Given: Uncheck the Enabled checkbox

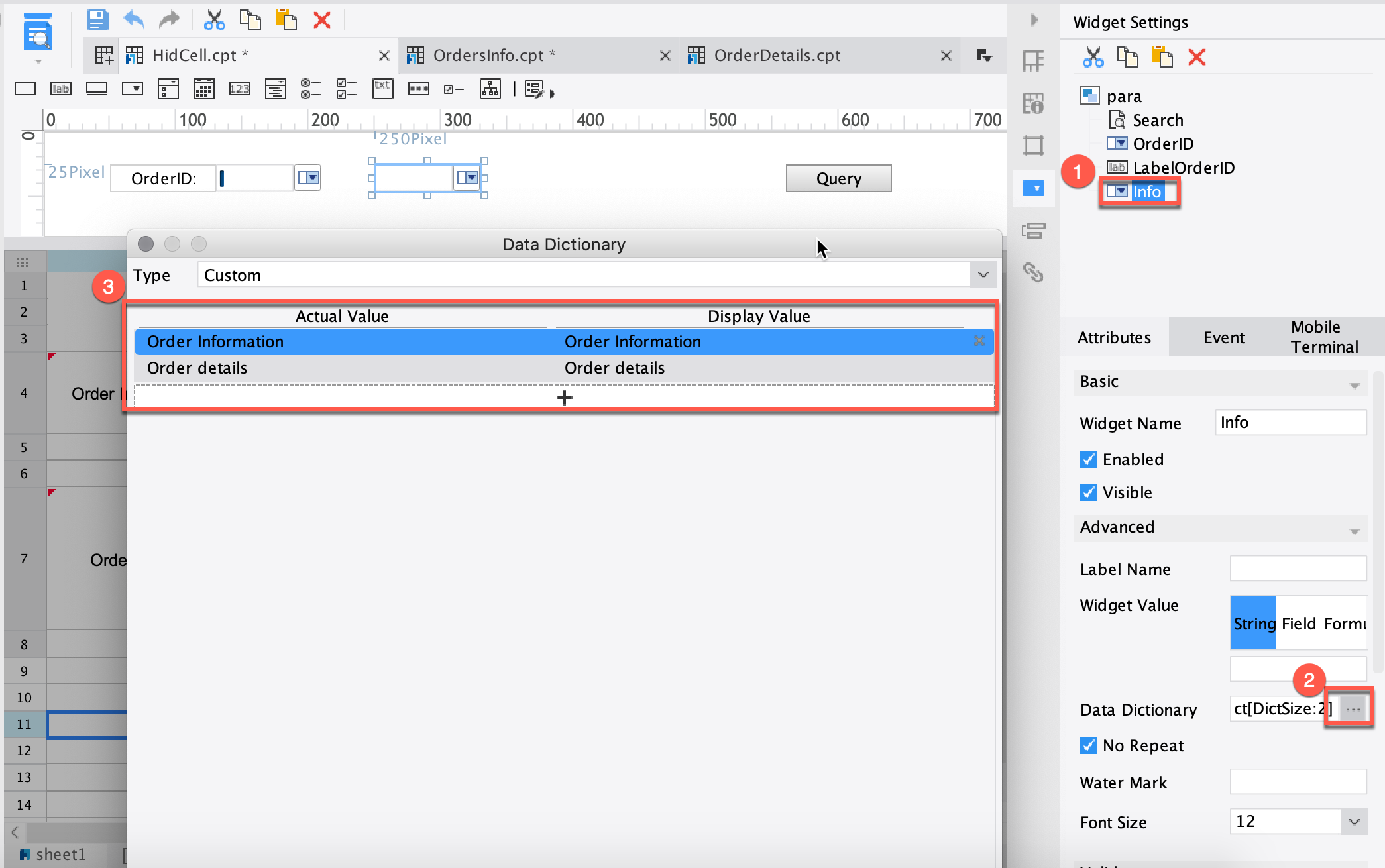Looking at the screenshot, I should (x=1087, y=459).
